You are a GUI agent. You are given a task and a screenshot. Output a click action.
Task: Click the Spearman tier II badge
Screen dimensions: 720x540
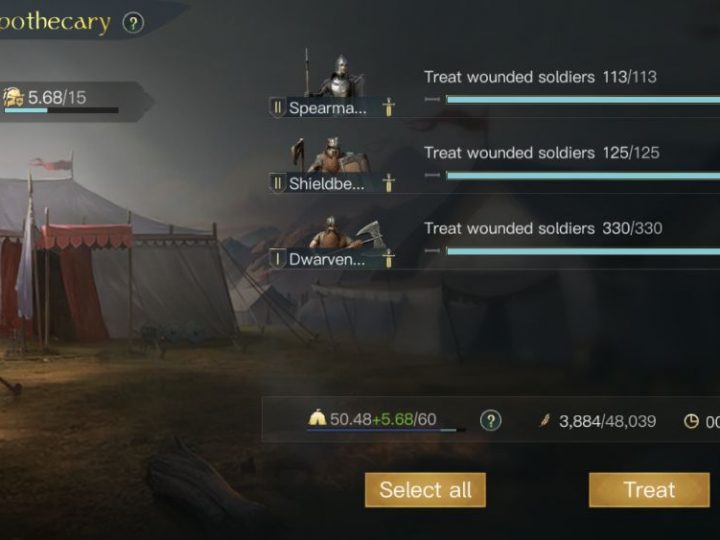click(277, 108)
